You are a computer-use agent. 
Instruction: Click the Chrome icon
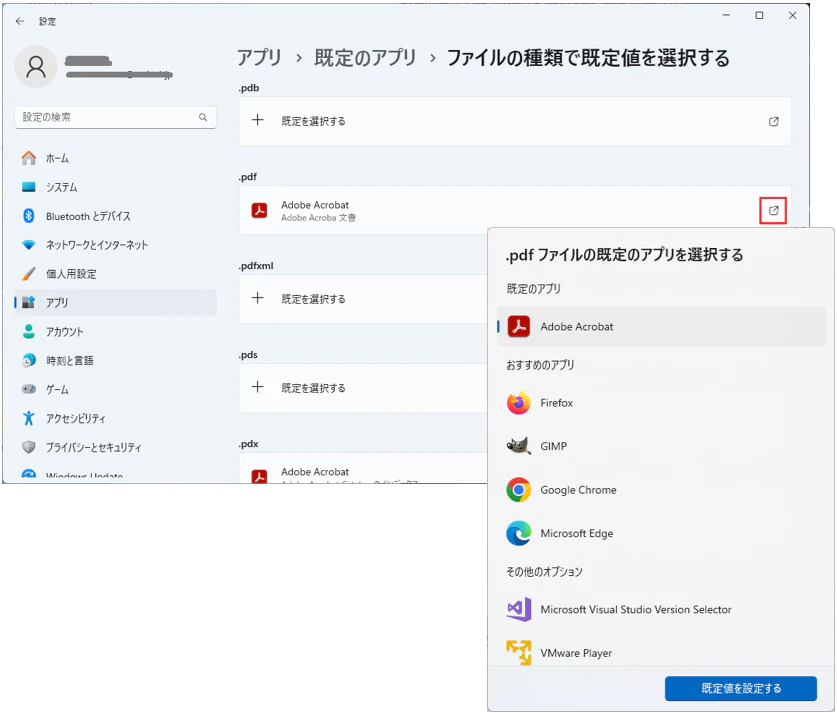[x=518, y=489]
